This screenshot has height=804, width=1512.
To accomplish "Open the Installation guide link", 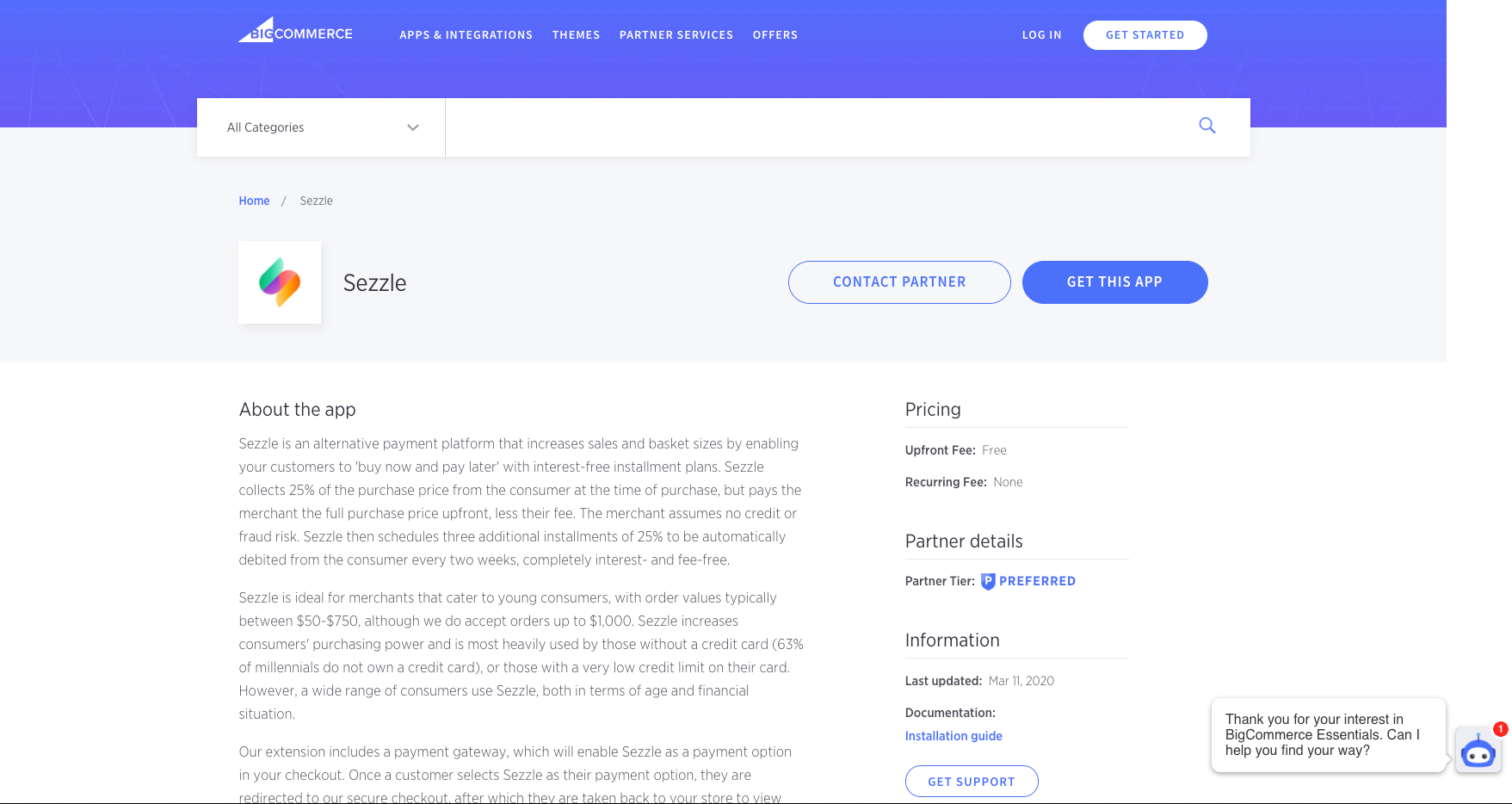I will 953,735.
